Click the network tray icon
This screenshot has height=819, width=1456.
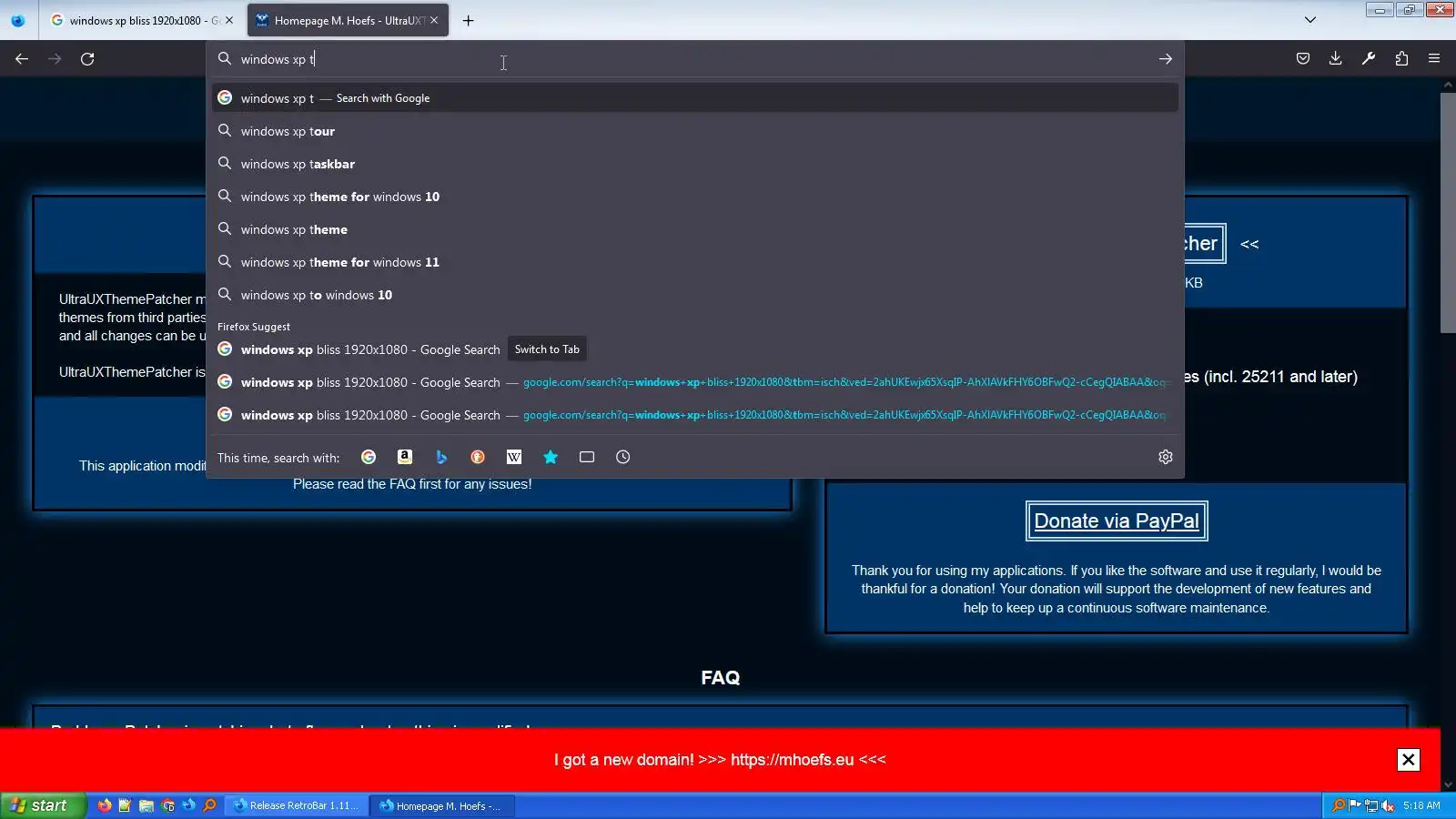click(x=1371, y=805)
